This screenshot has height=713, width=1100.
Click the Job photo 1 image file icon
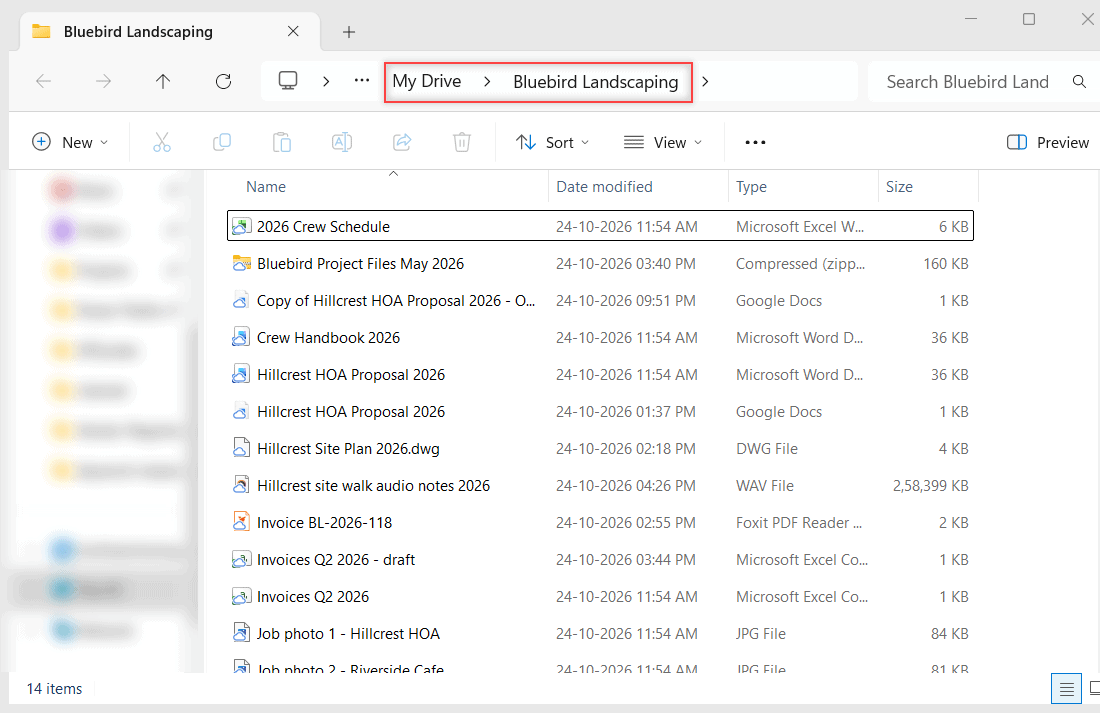pyautogui.click(x=241, y=633)
